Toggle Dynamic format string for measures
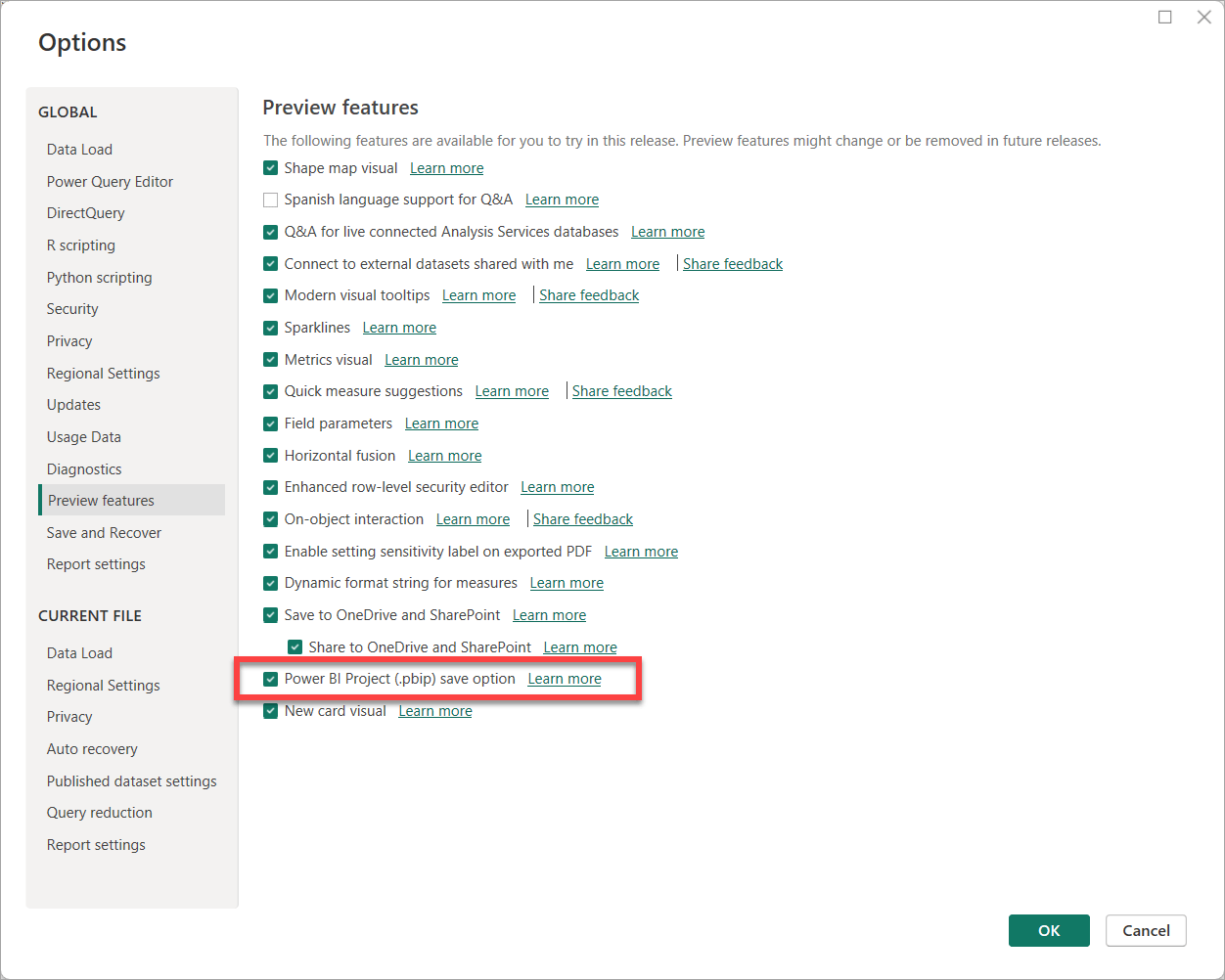 pyautogui.click(x=271, y=583)
